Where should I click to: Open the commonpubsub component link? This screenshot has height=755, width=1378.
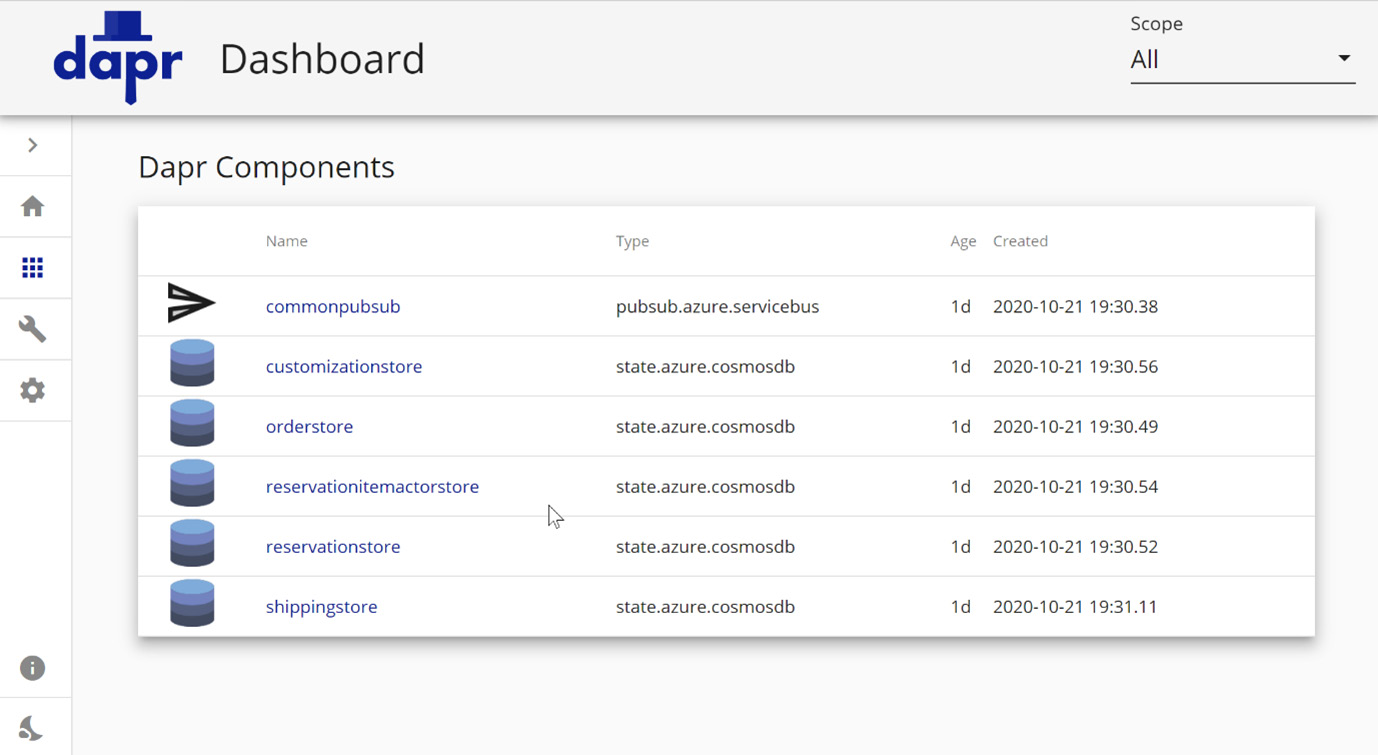tap(333, 306)
